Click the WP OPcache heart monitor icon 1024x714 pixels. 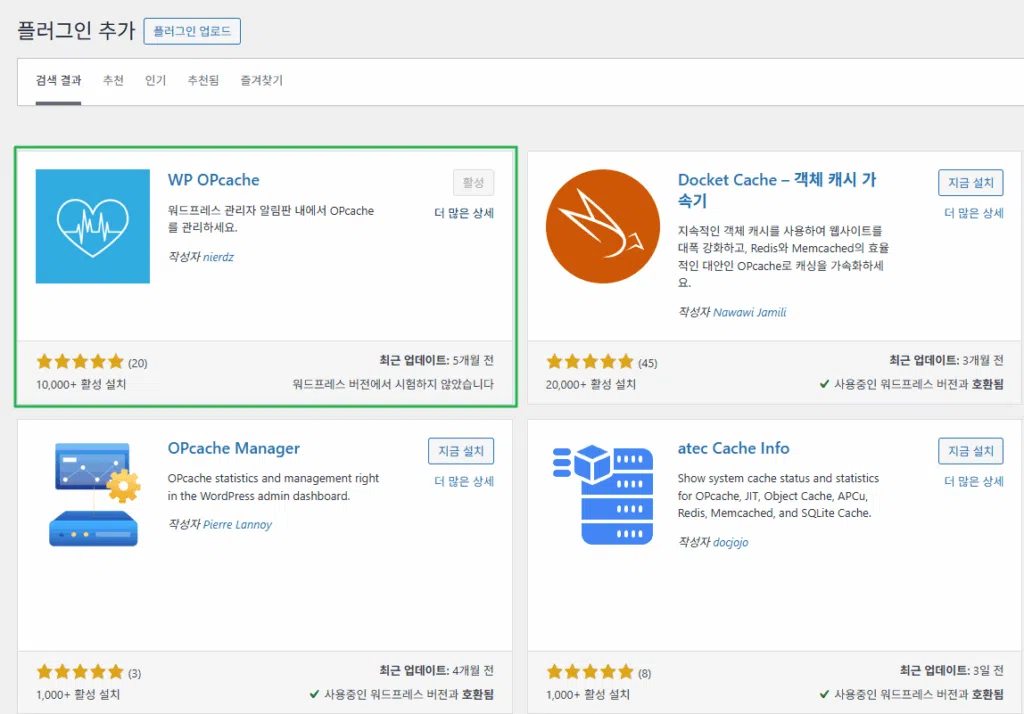click(x=93, y=226)
